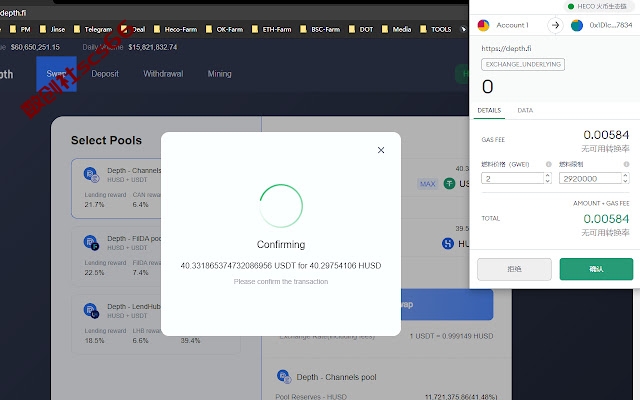
Task: Switch to the DATA tab
Action: coord(525,110)
